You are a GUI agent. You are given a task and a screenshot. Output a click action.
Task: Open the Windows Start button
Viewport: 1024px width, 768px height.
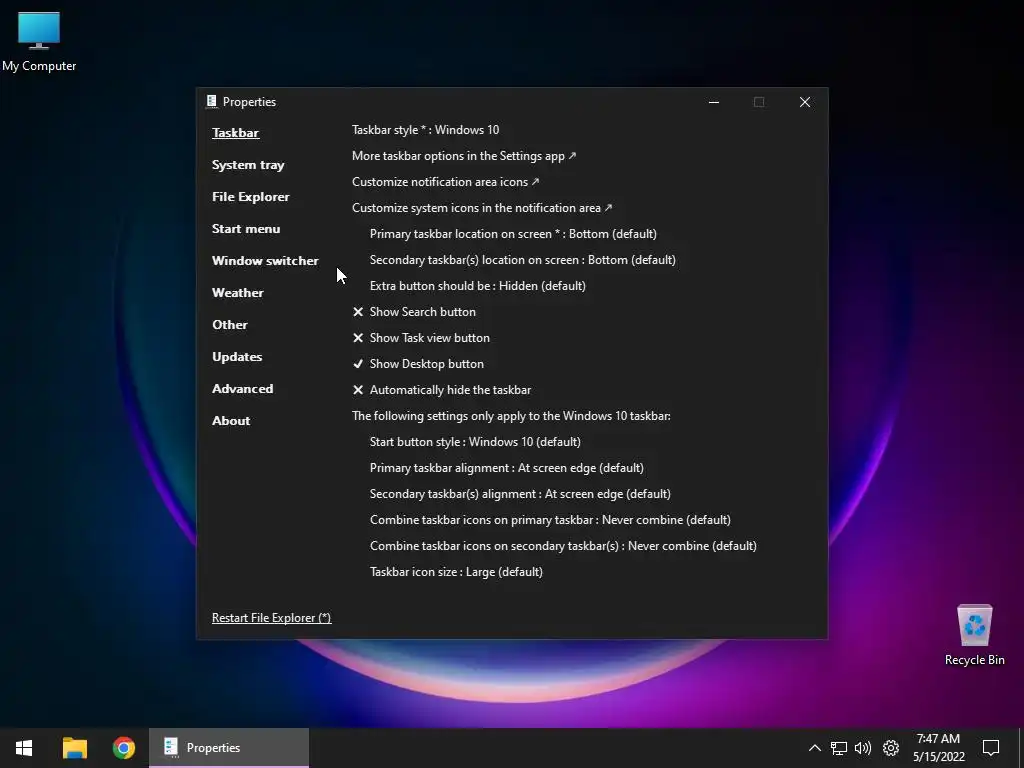(x=24, y=748)
